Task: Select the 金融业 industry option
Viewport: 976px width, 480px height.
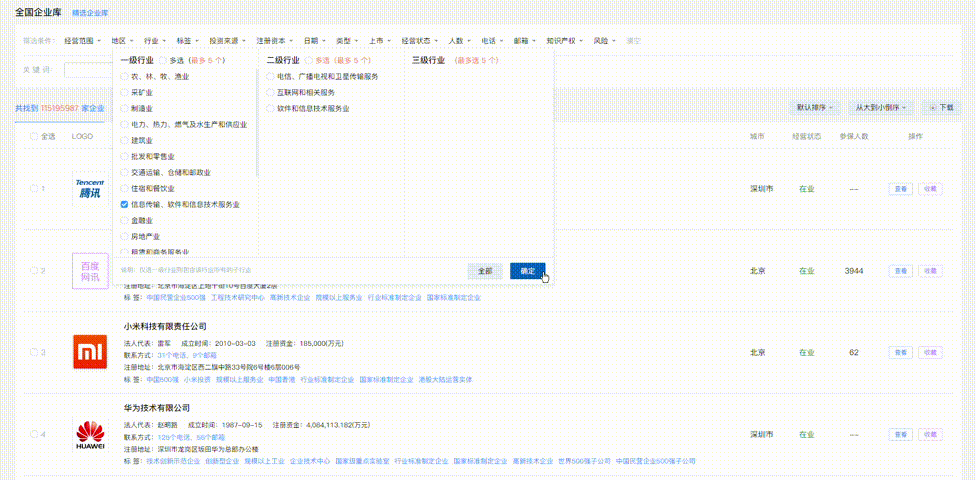Action: click(125, 220)
